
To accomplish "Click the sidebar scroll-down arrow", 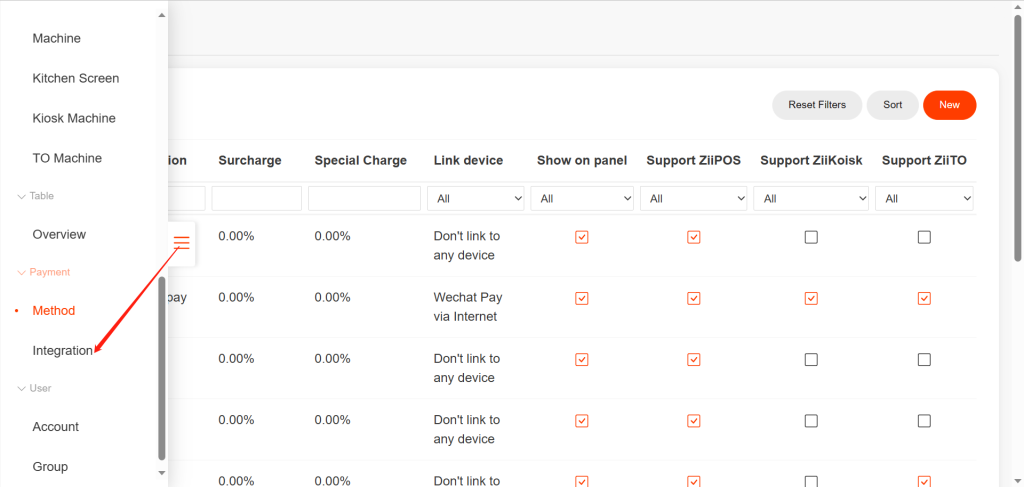I will pos(162,471).
